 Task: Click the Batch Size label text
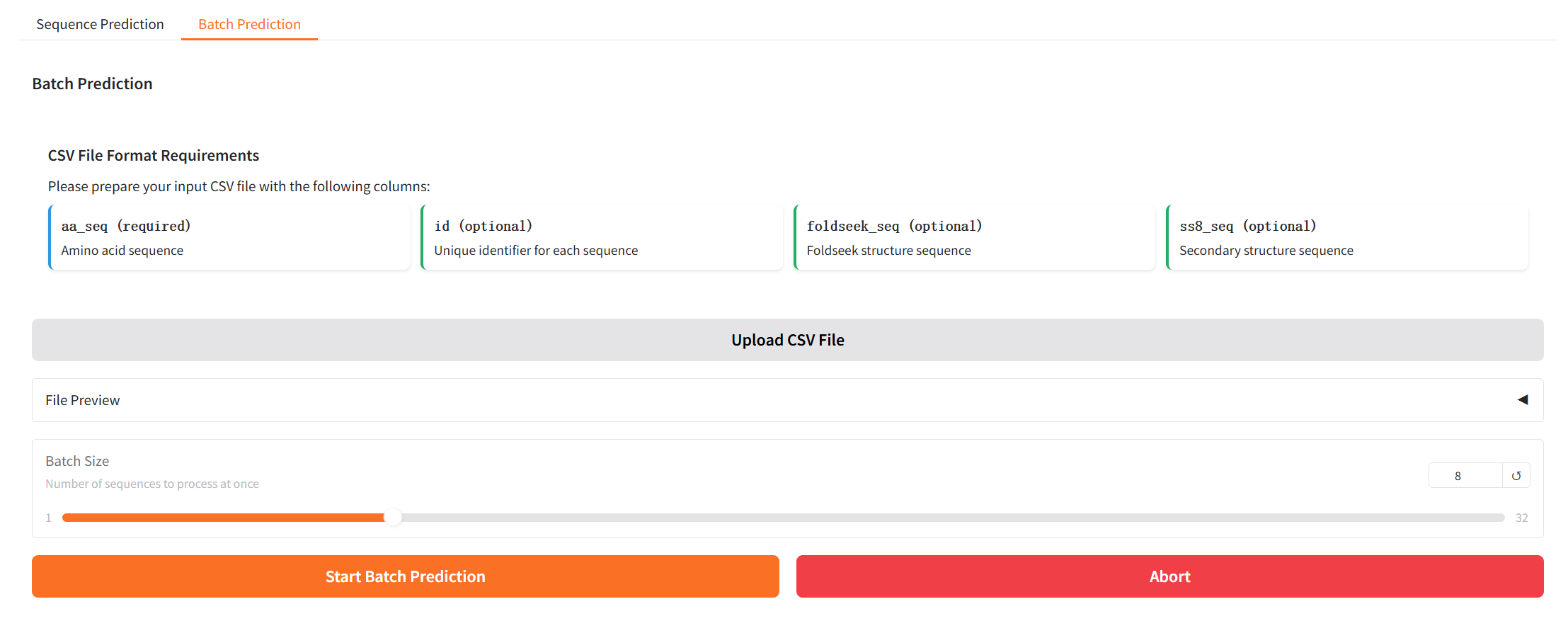[77, 461]
